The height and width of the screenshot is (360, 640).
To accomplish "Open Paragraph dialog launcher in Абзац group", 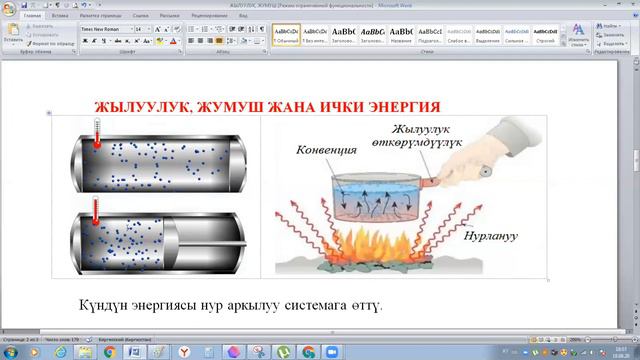I will coord(265,52).
